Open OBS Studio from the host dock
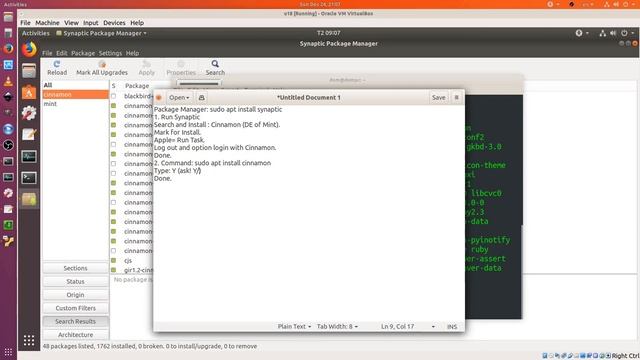This screenshot has width=640, height=360. point(8,145)
